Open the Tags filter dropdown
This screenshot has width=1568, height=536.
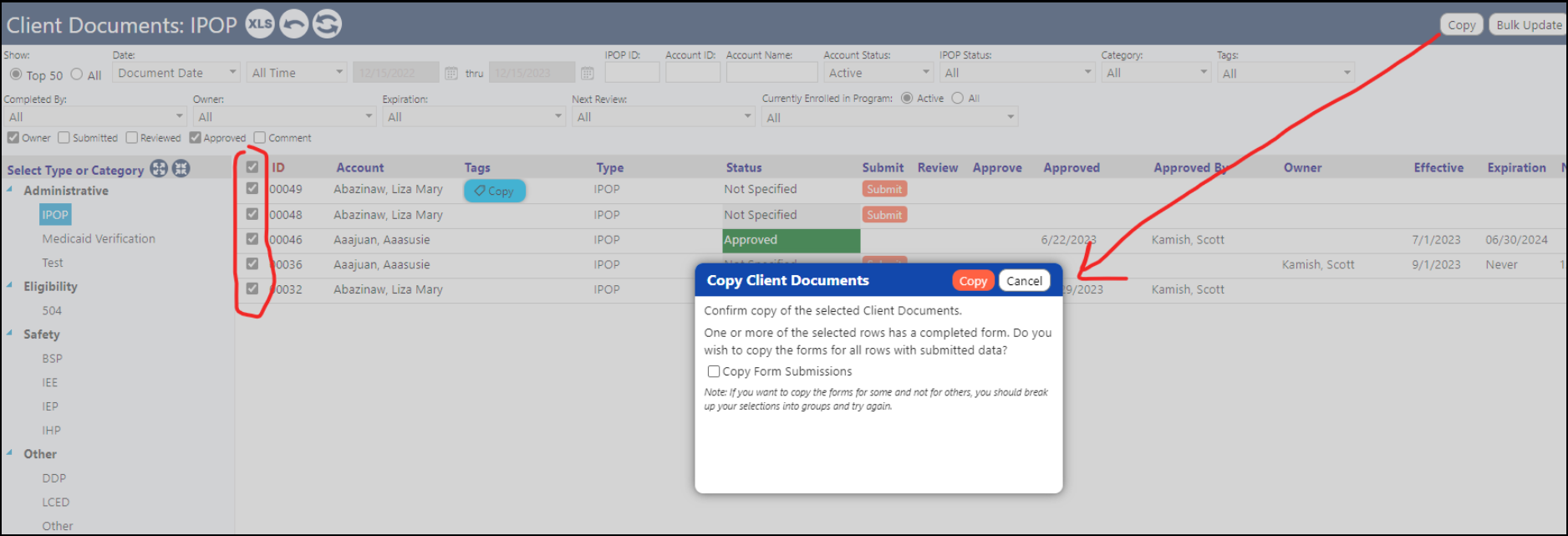(1286, 73)
